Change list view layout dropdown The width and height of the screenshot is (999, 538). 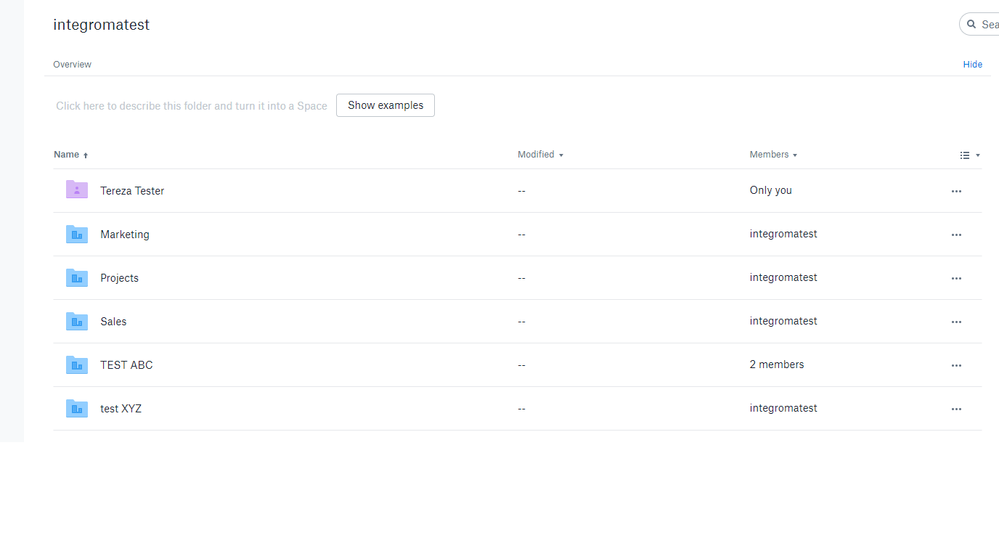[969, 155]
